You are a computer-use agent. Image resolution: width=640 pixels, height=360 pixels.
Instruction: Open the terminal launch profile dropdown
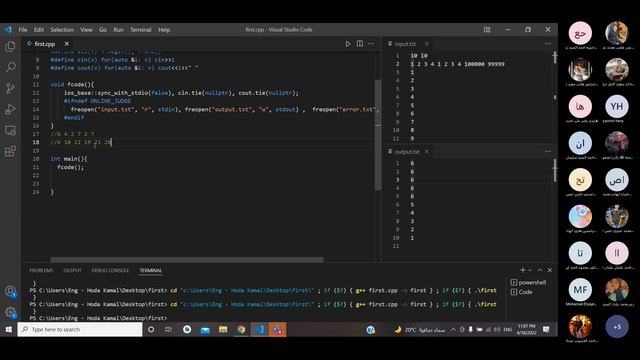point(530,270)
